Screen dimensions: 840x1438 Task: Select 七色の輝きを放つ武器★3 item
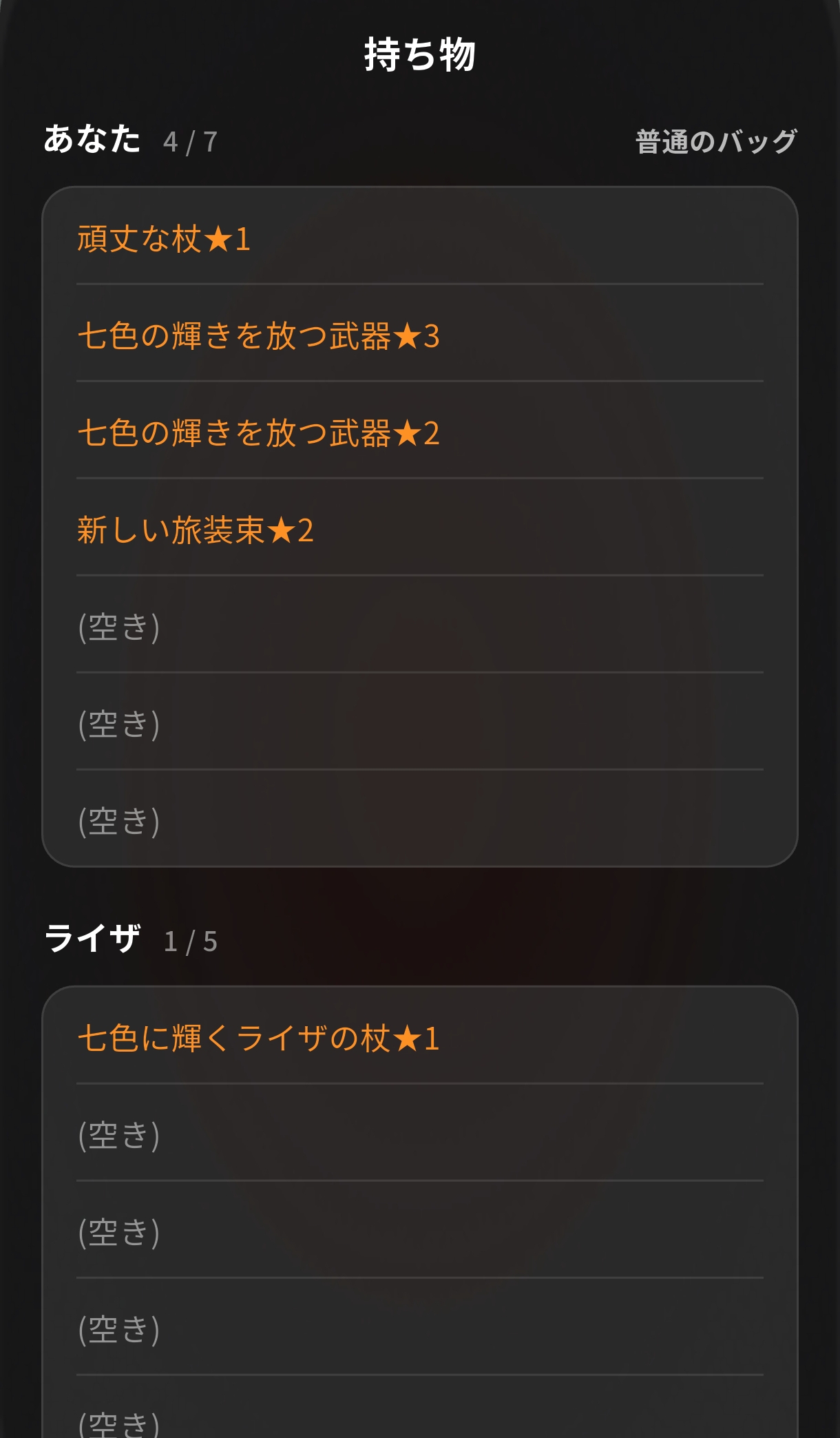click(420, 333)
